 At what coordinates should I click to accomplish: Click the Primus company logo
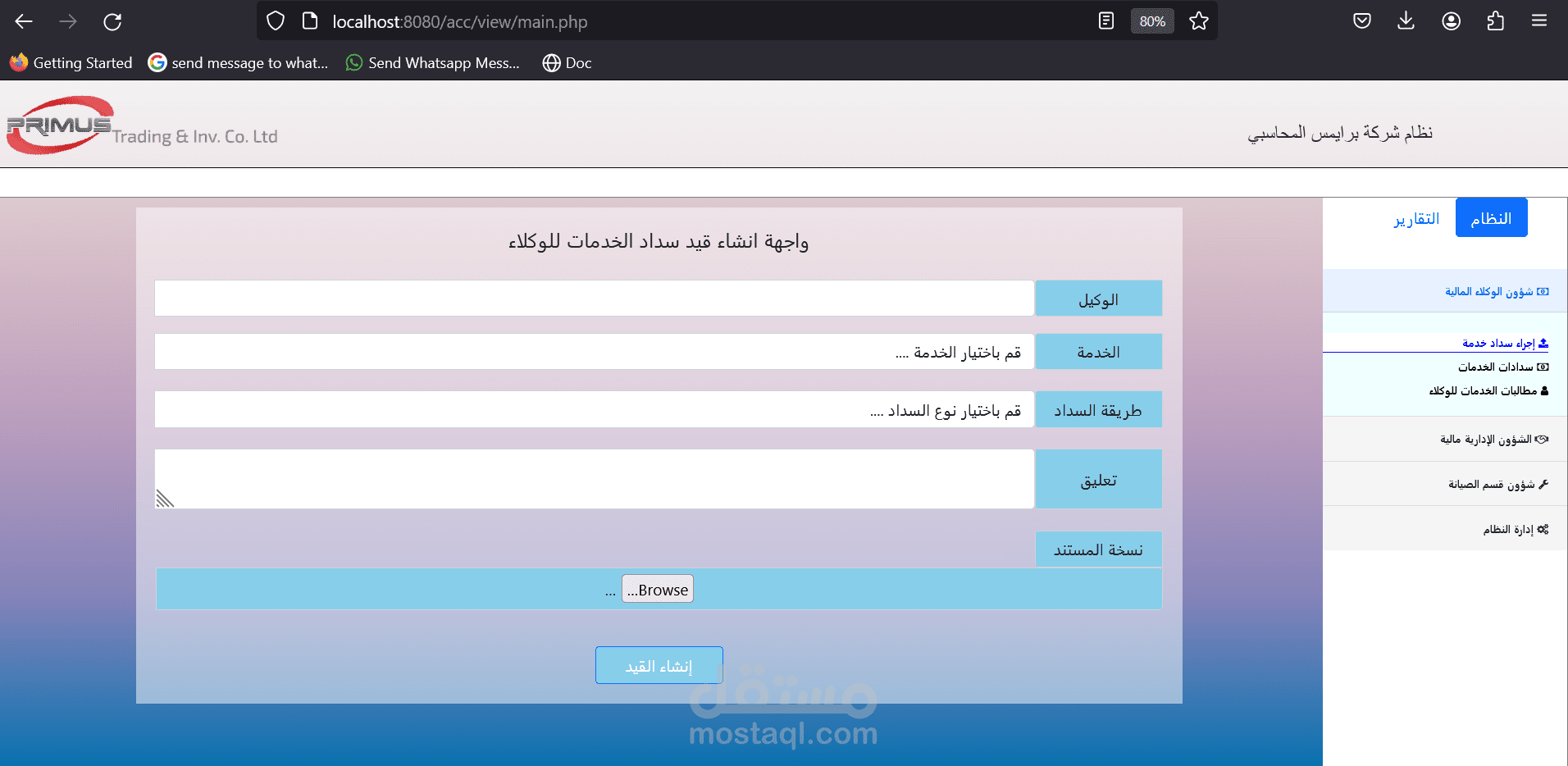pyautogui.click(x=60, y=125)
